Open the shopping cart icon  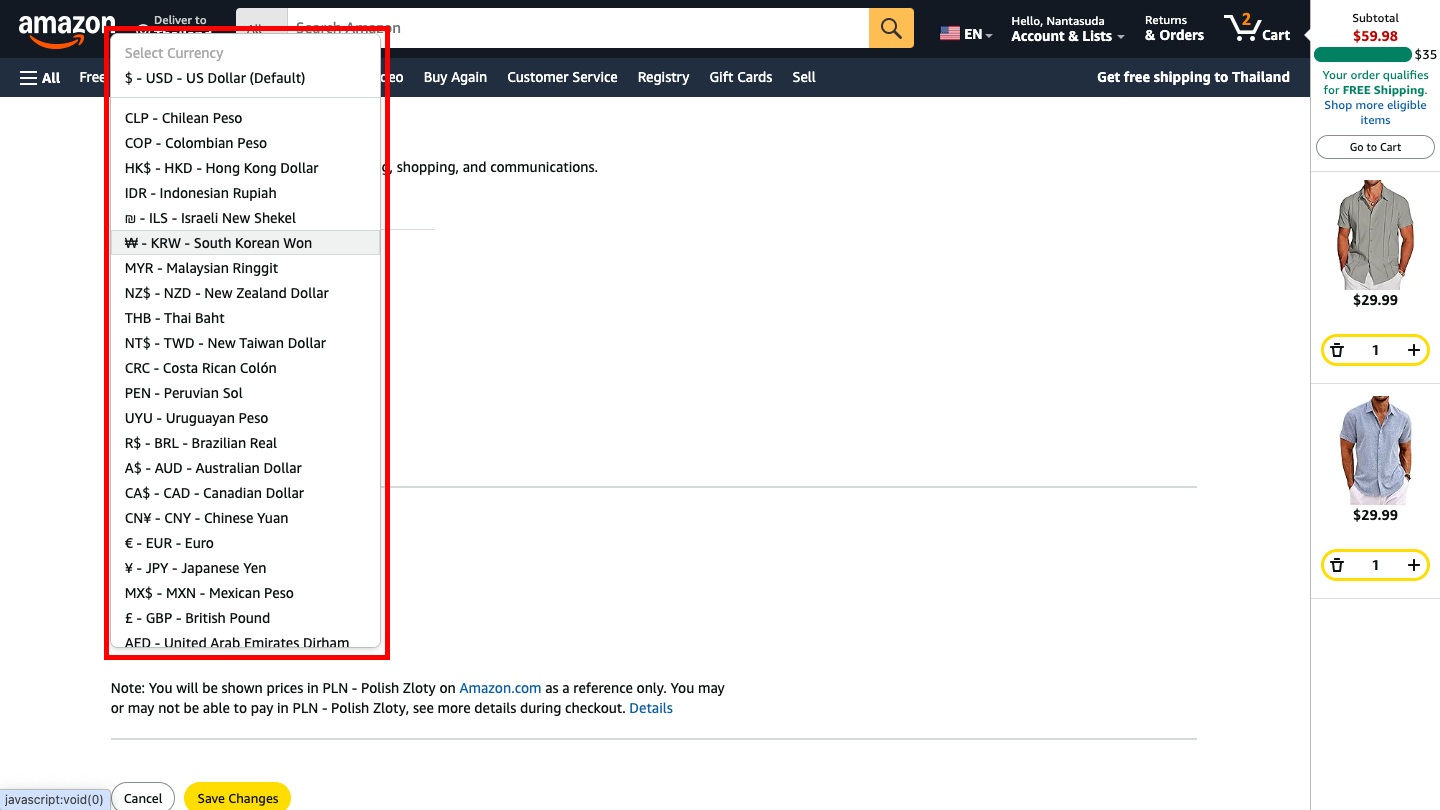coord(1257,28)
